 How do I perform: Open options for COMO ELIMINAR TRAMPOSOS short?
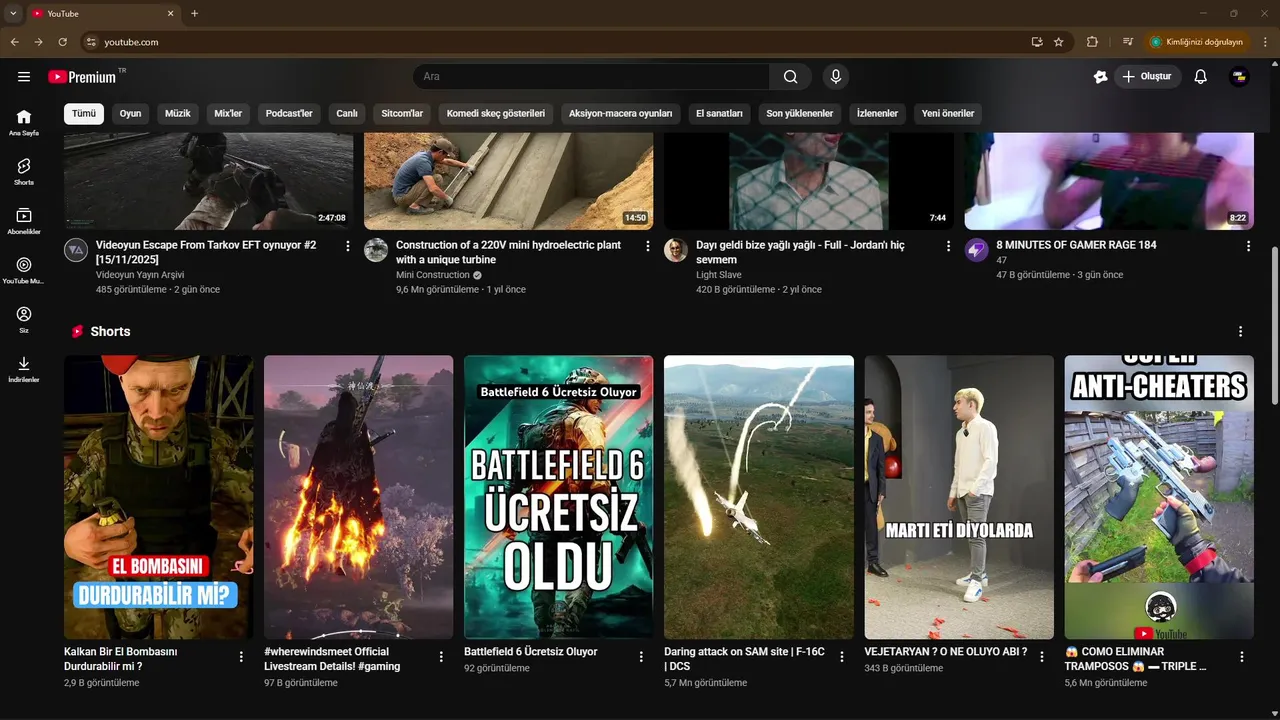click(1242, 657)
